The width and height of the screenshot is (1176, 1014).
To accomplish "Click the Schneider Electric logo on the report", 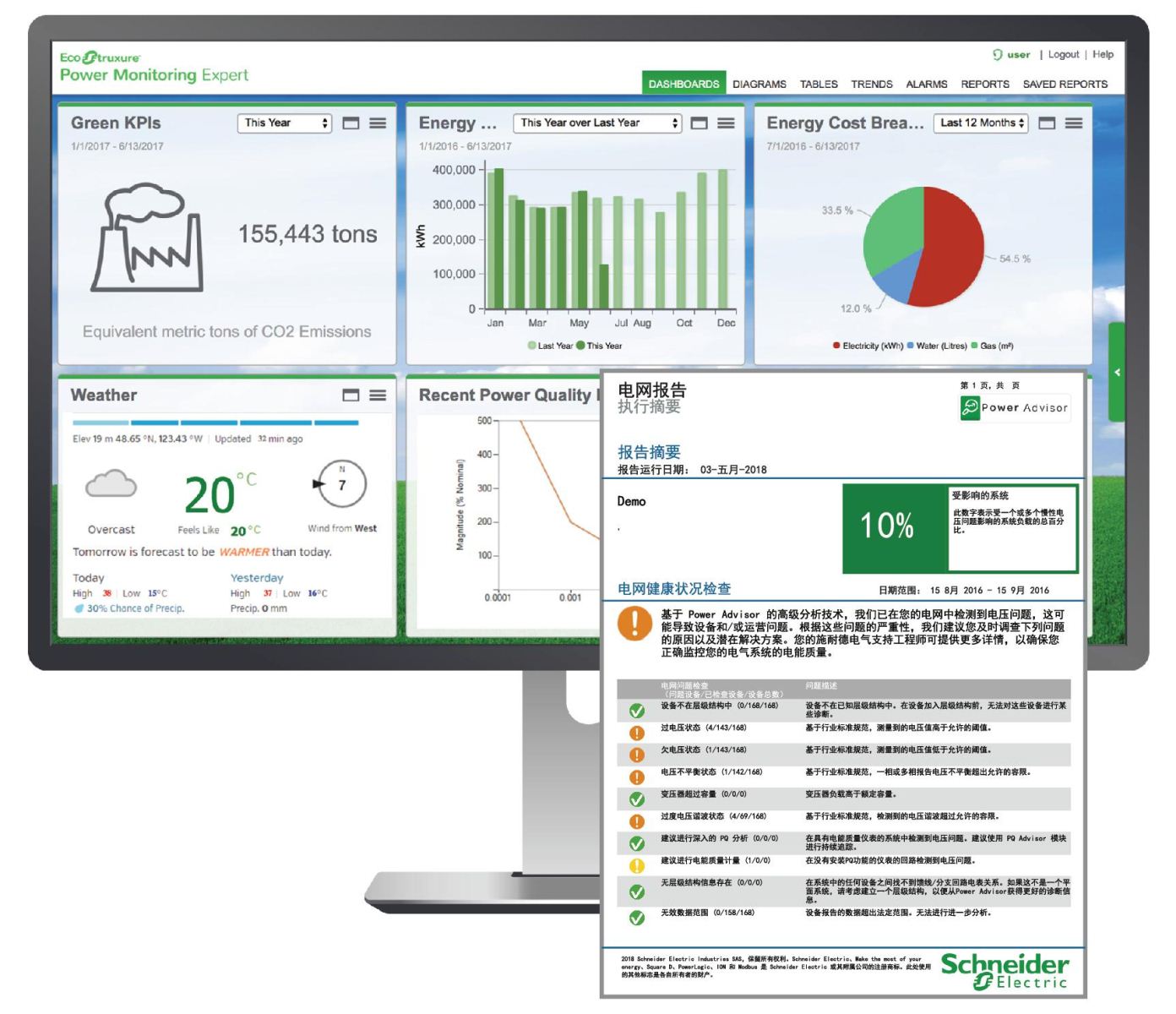I will coord(1004,972).
